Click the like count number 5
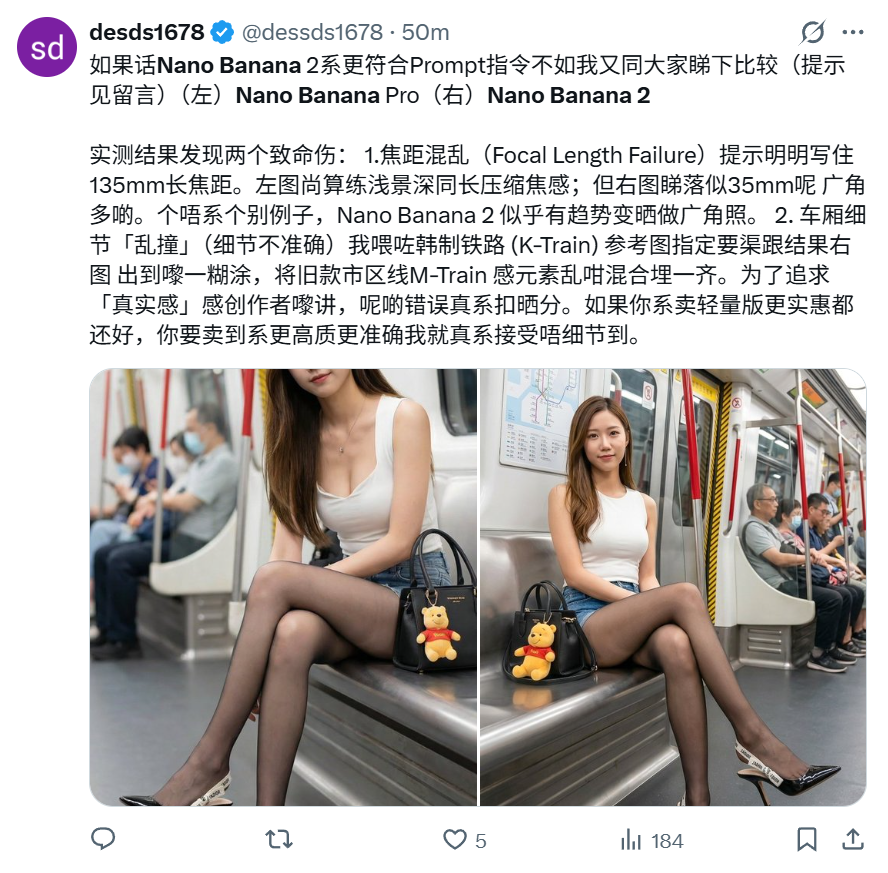Screen dimensions: 888x873 tap(480, 841)
